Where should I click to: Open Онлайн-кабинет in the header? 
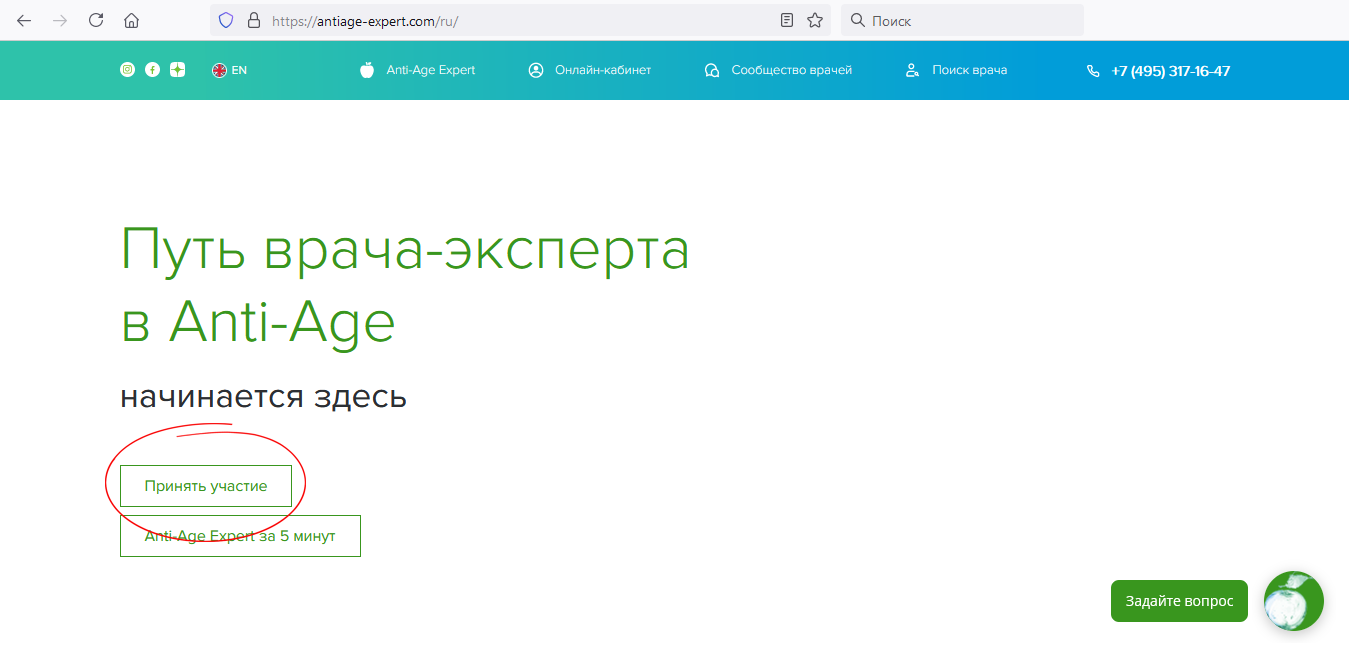pos(589,70)
